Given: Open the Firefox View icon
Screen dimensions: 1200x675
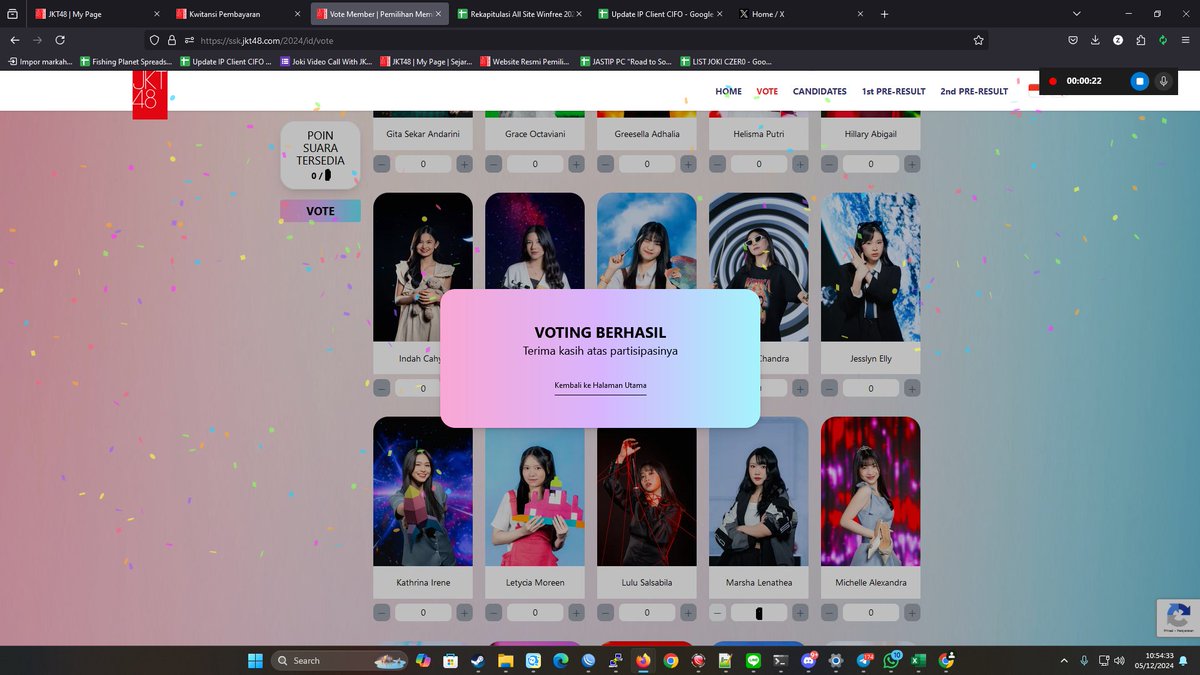Looking at the screenshot, I should click(x=12, y=14).
